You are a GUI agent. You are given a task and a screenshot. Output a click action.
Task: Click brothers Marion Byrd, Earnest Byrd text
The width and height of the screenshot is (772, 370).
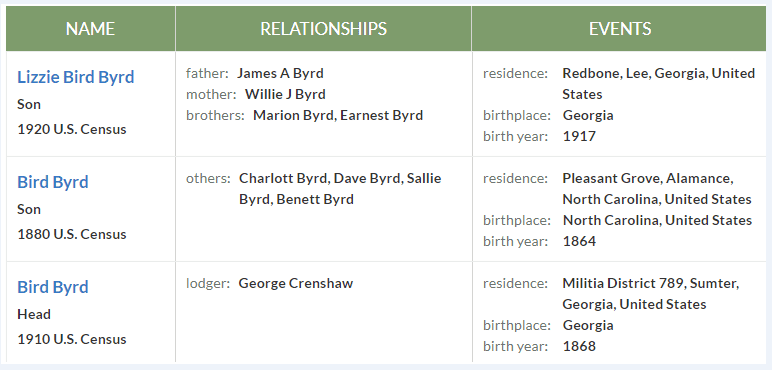(338, 115)
